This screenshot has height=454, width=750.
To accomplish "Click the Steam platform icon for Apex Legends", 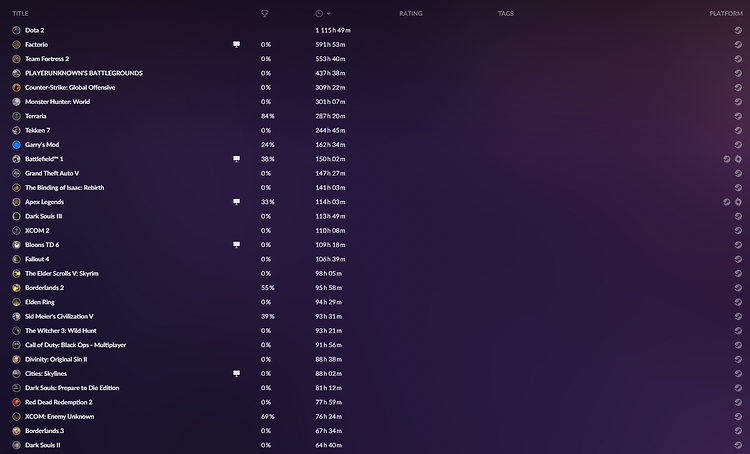I will point(727,202).
